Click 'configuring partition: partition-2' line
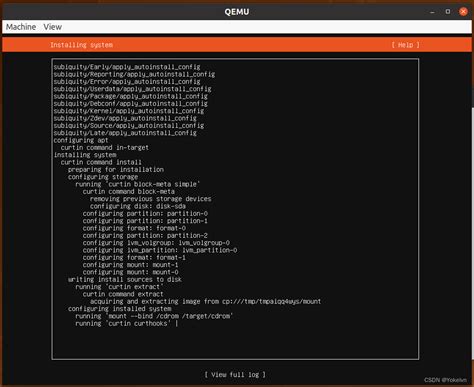The image size is (474, 387). [x=145, y=236]
